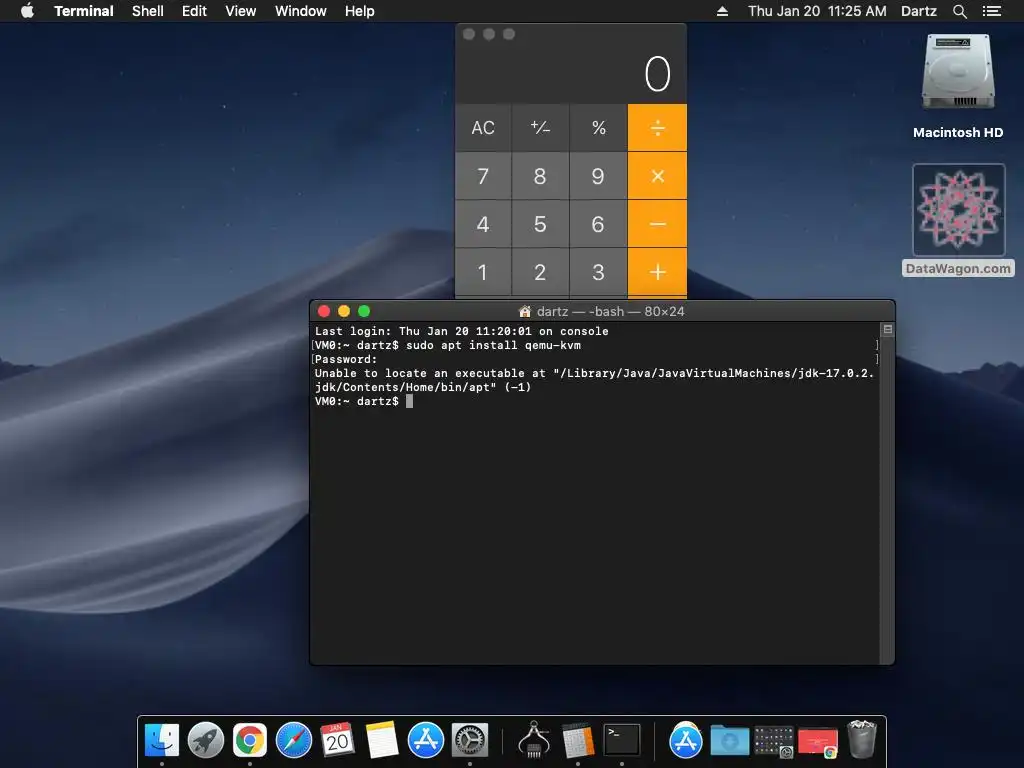
Task: Click the 8 key on Calculator
Action: point(540,176)
